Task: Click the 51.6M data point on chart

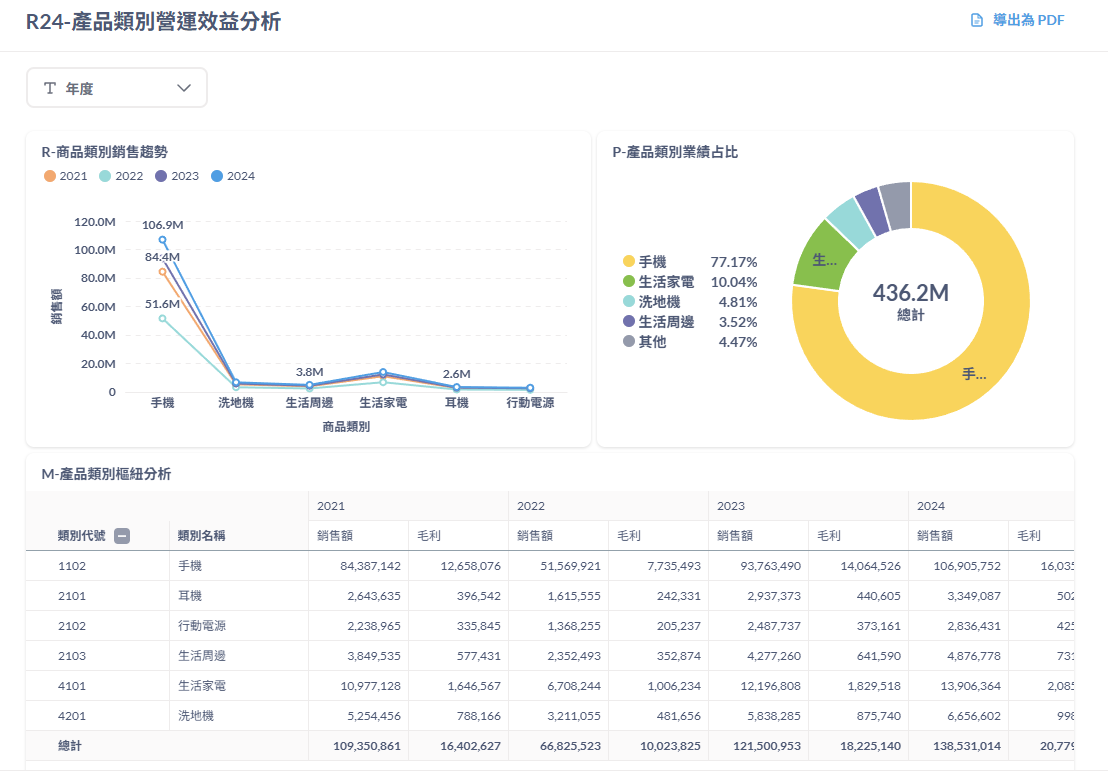Action: click(163, 319)
